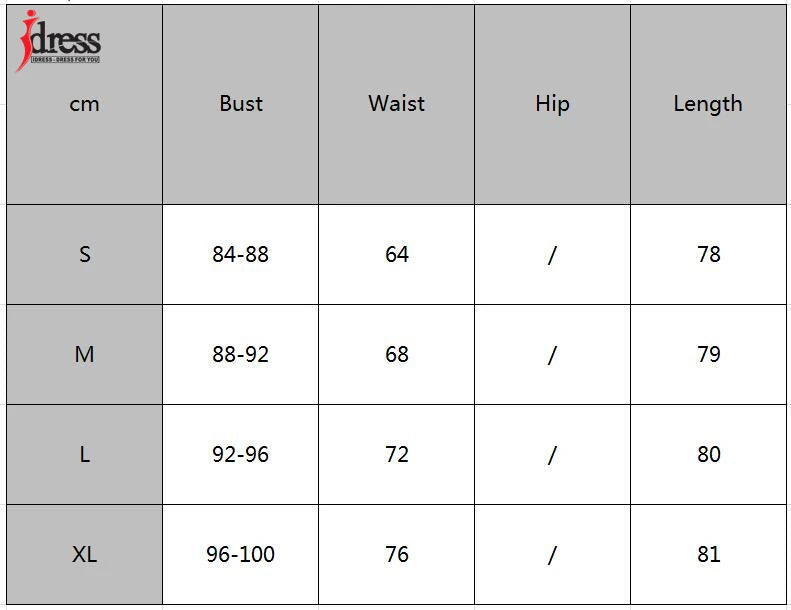Click the L size row label
791x610 pixels.
84,454
